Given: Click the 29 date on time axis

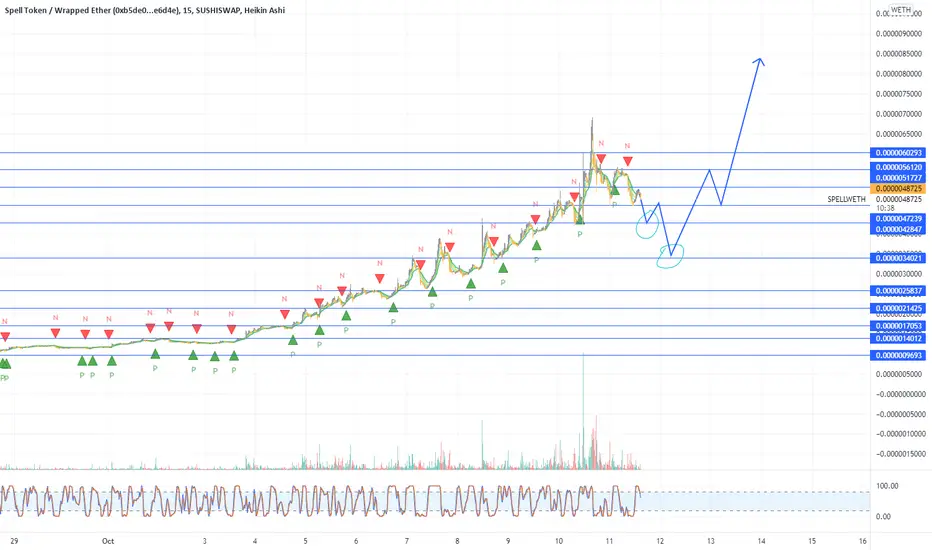Looking at the screenshot, I should [14, 541].
